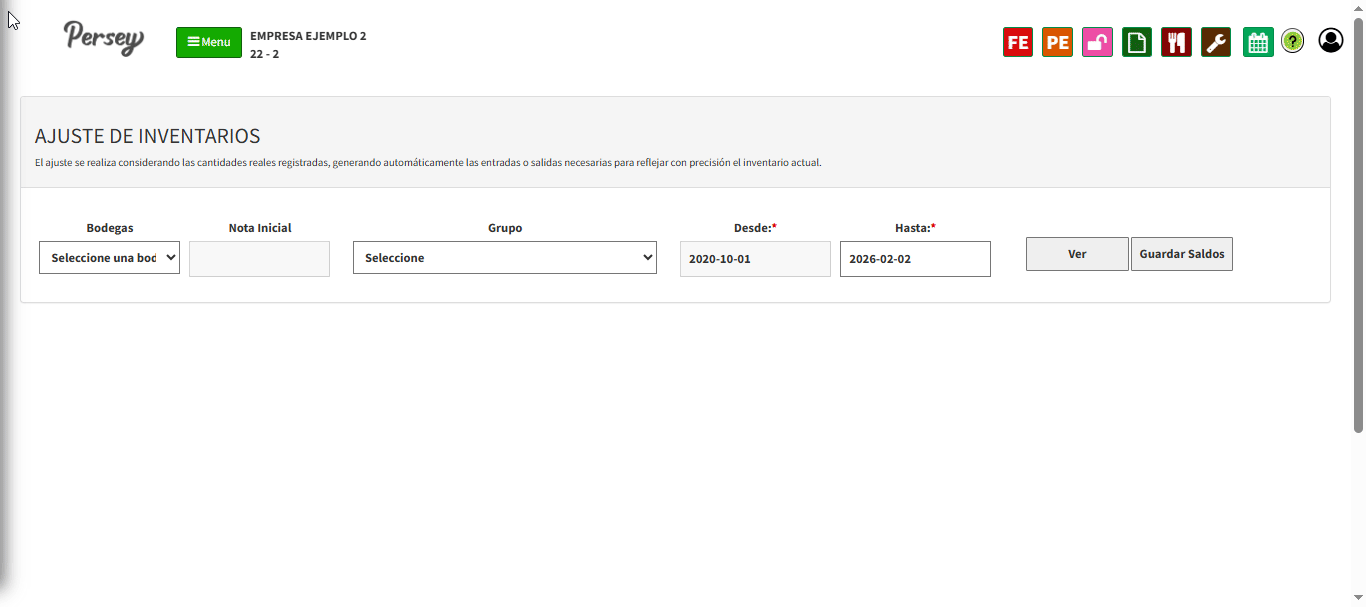Expand the Grupo dropdown
This screenshot has height=607, width=1366.
pyautogui.click(x=504, y=257)
